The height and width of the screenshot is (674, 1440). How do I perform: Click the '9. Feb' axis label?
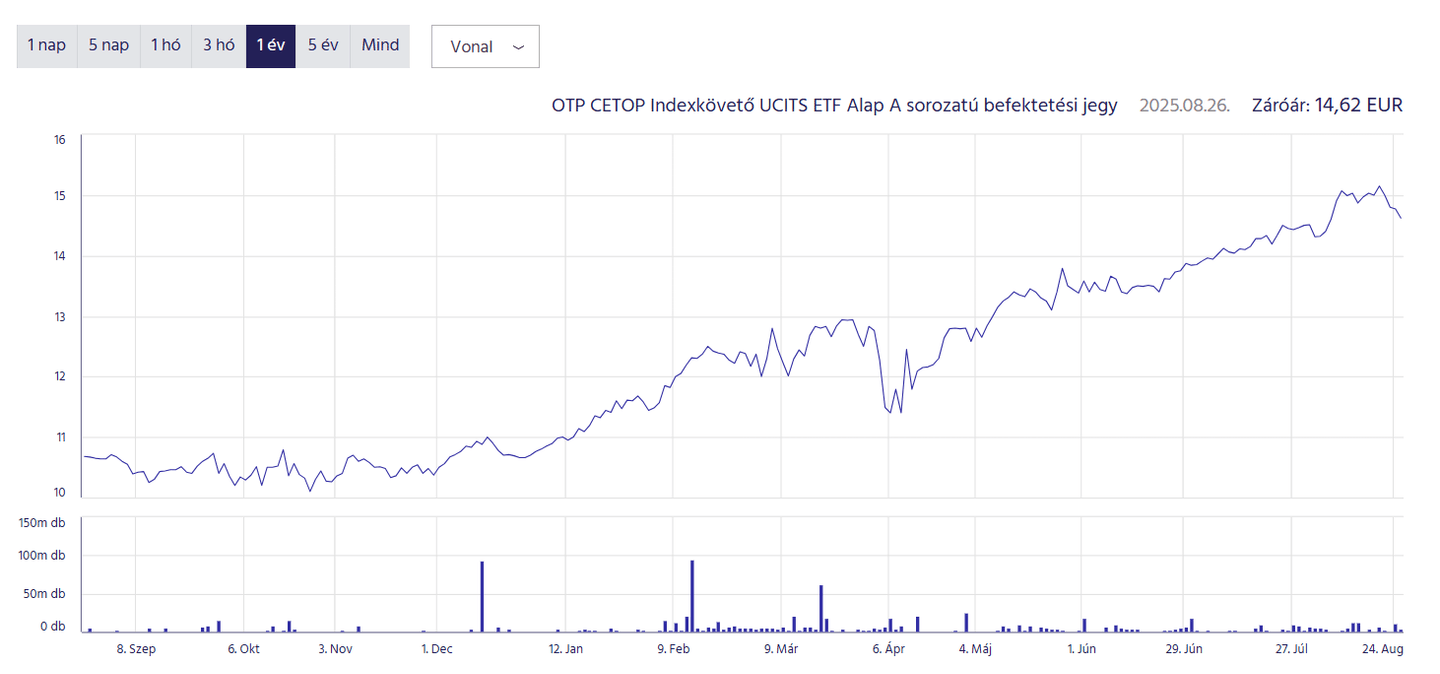pyautogui.click(x=674, y=648)
